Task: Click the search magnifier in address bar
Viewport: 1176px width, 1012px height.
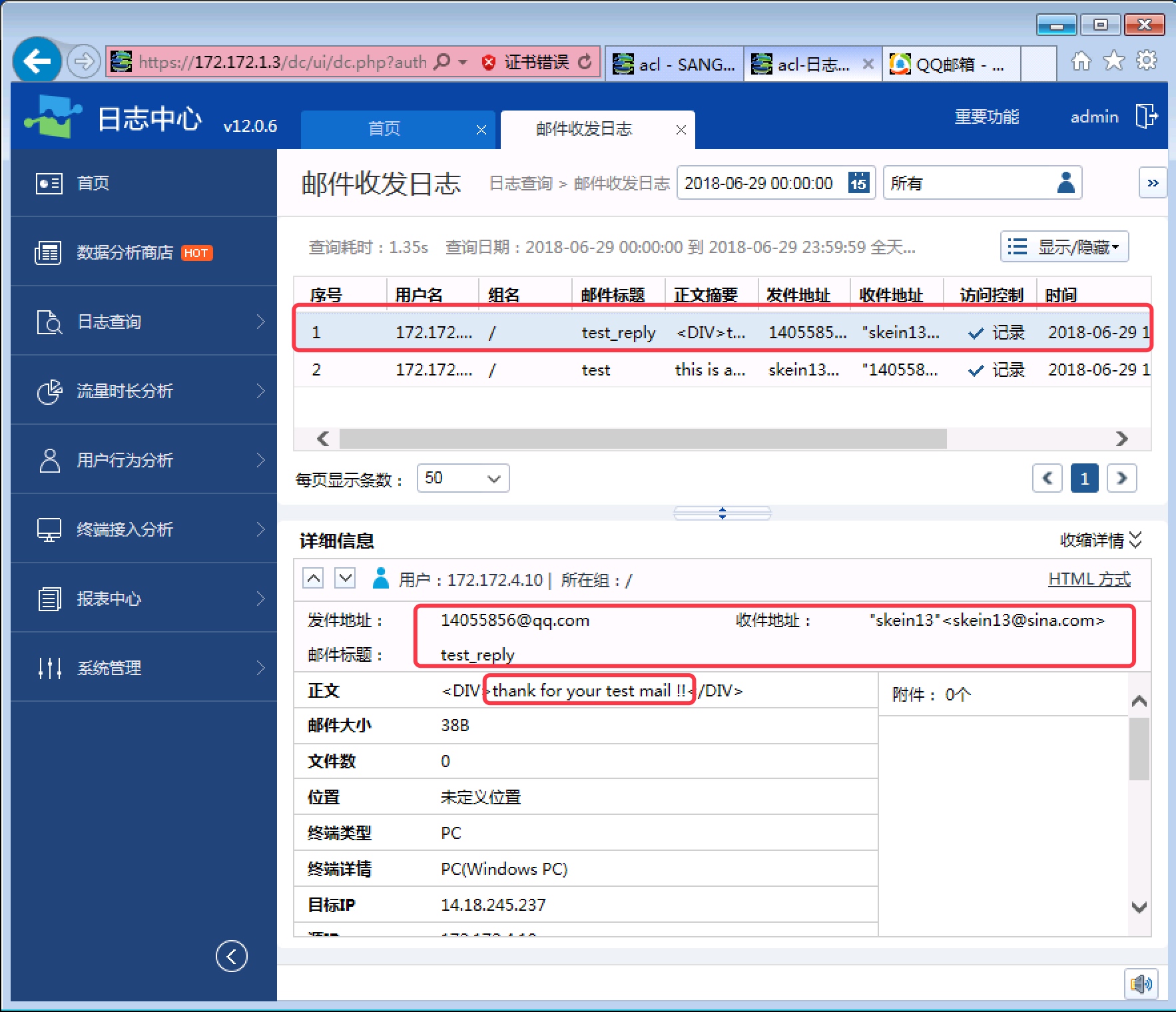Action: (x=441, y=62)
